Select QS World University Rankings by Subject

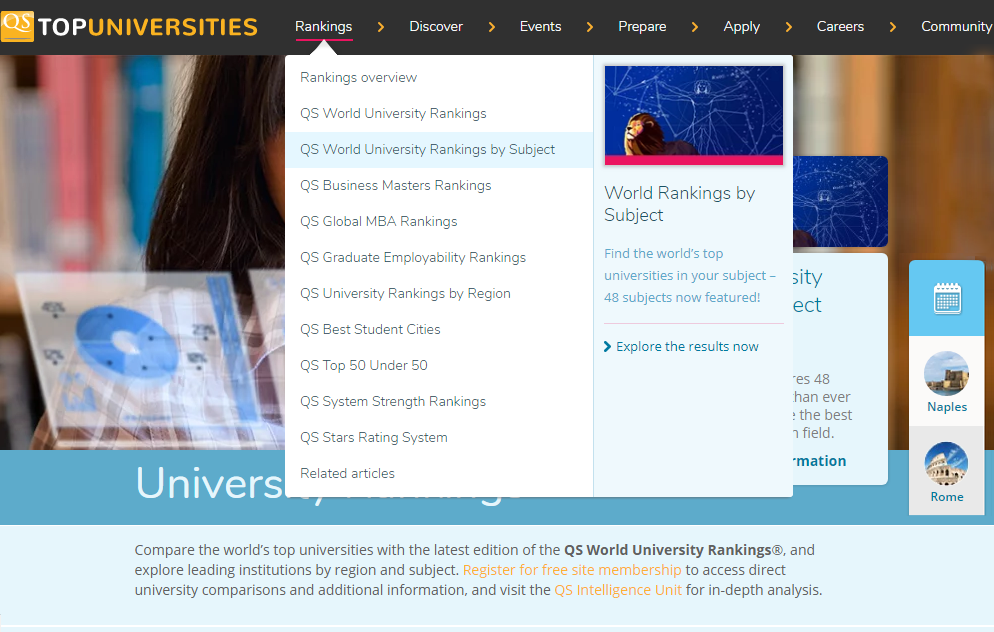click(439, 150)
